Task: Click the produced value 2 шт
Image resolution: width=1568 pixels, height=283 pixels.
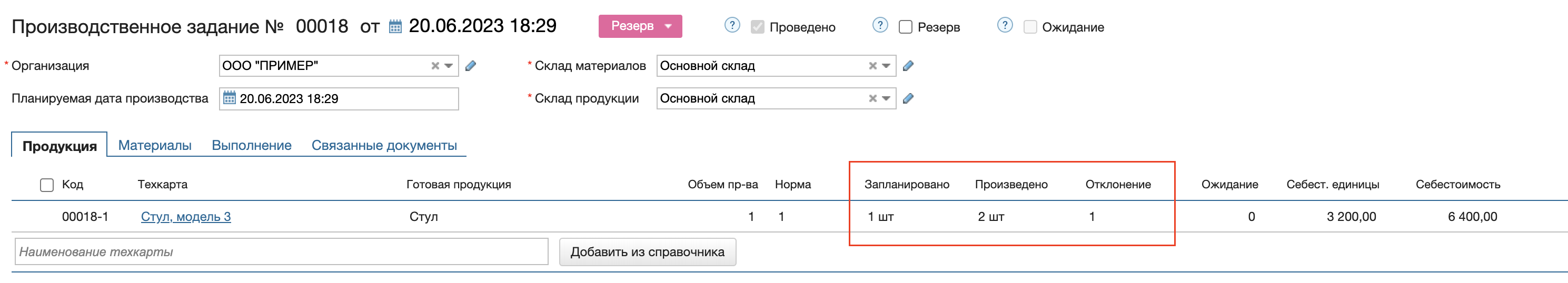Action: click(x=991, y=217)
